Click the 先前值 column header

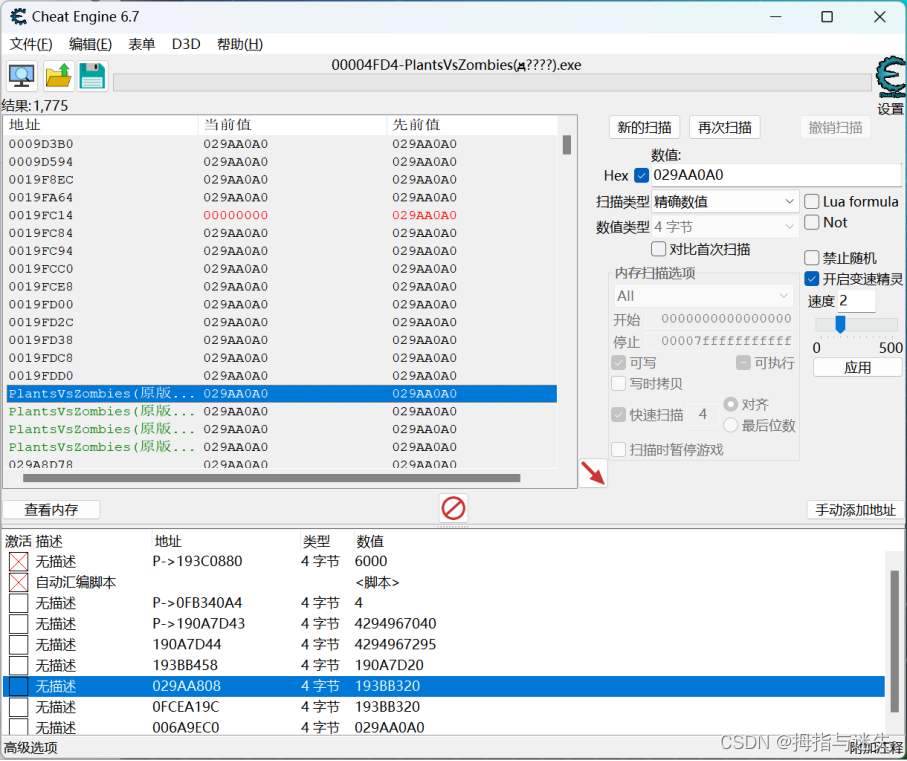(x=472, y=125)
